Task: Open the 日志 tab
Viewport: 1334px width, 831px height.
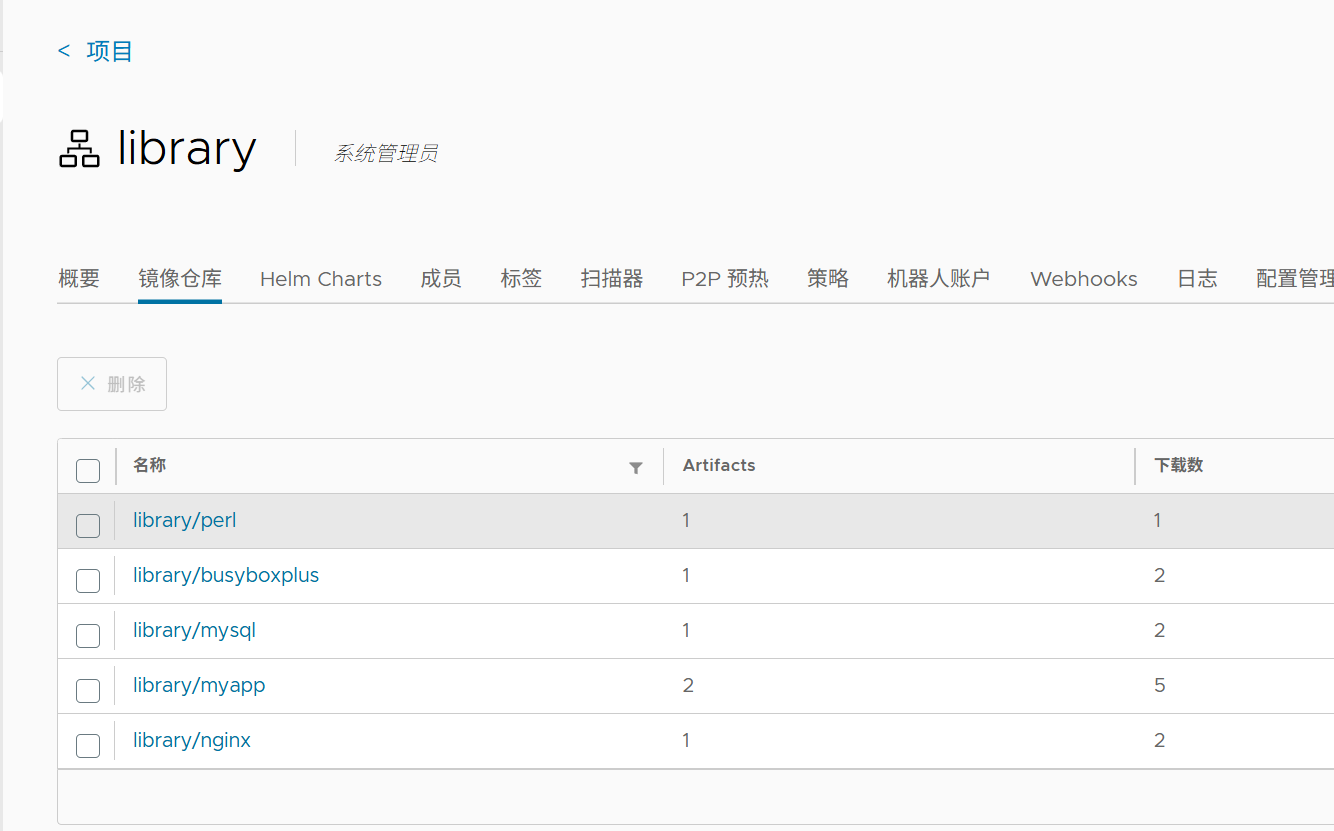Action: [x=1197, y=279]
